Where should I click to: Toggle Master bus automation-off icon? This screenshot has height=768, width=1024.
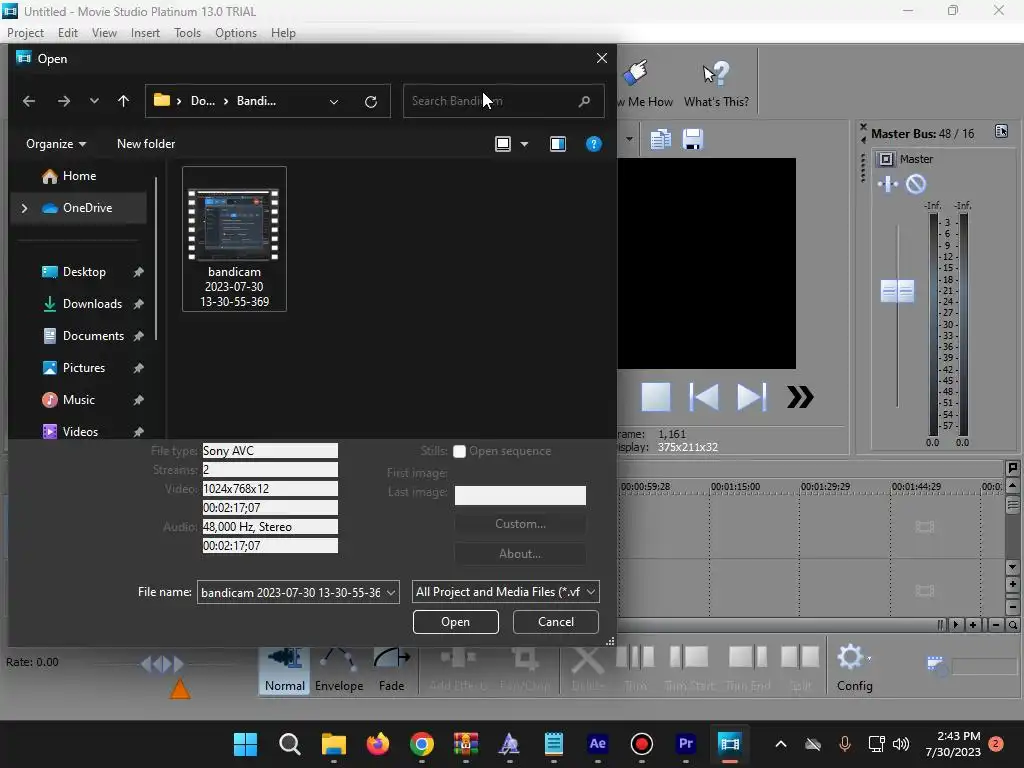[916, 184]
